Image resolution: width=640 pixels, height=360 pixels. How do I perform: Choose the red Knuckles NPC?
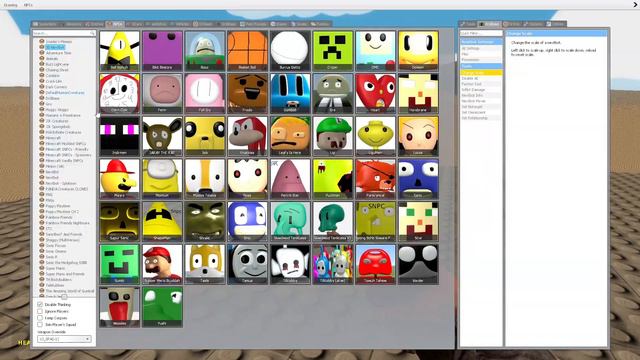(x=247, y=136)
